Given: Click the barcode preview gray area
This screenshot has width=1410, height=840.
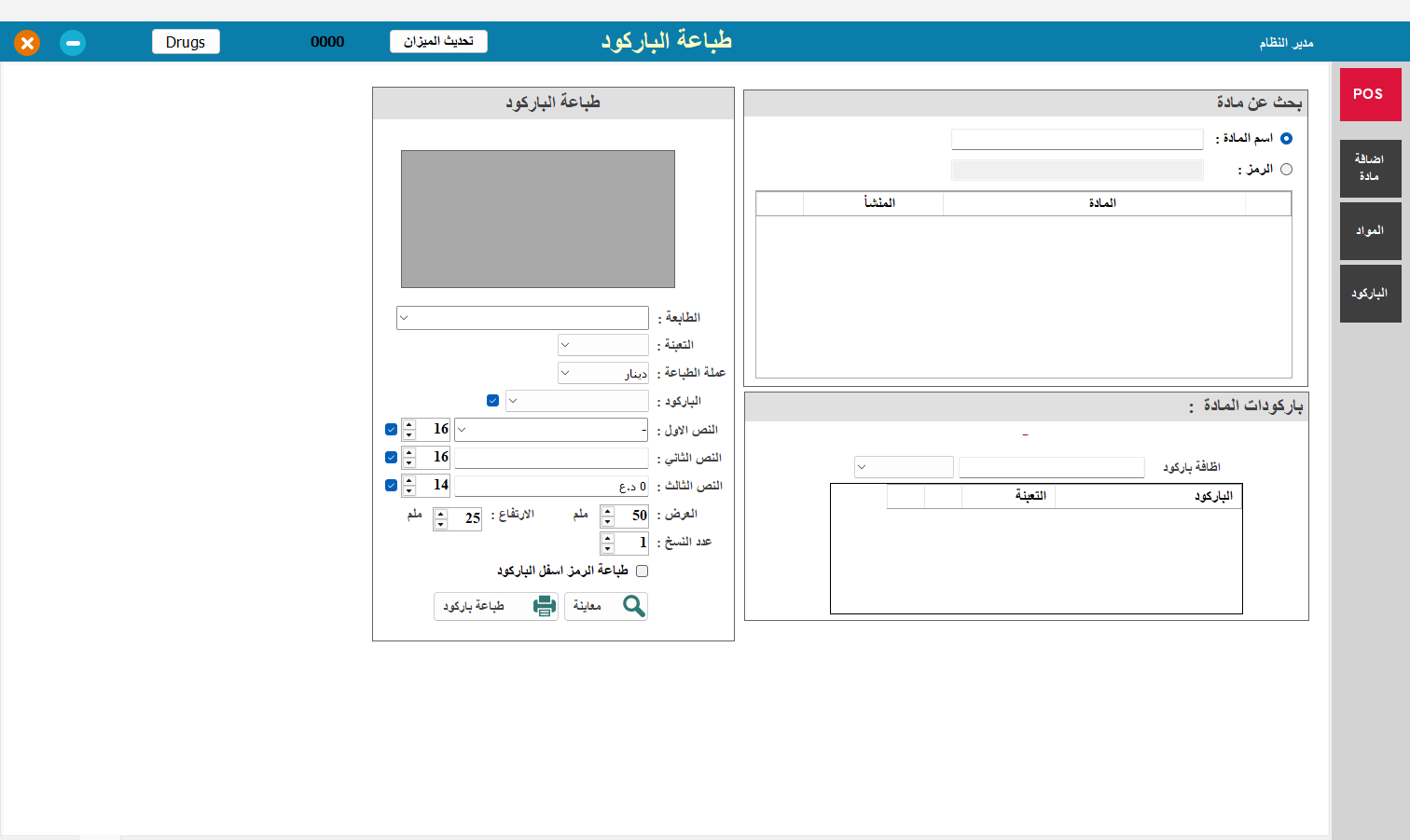Looking at the screenshot, I should [538, 219].
